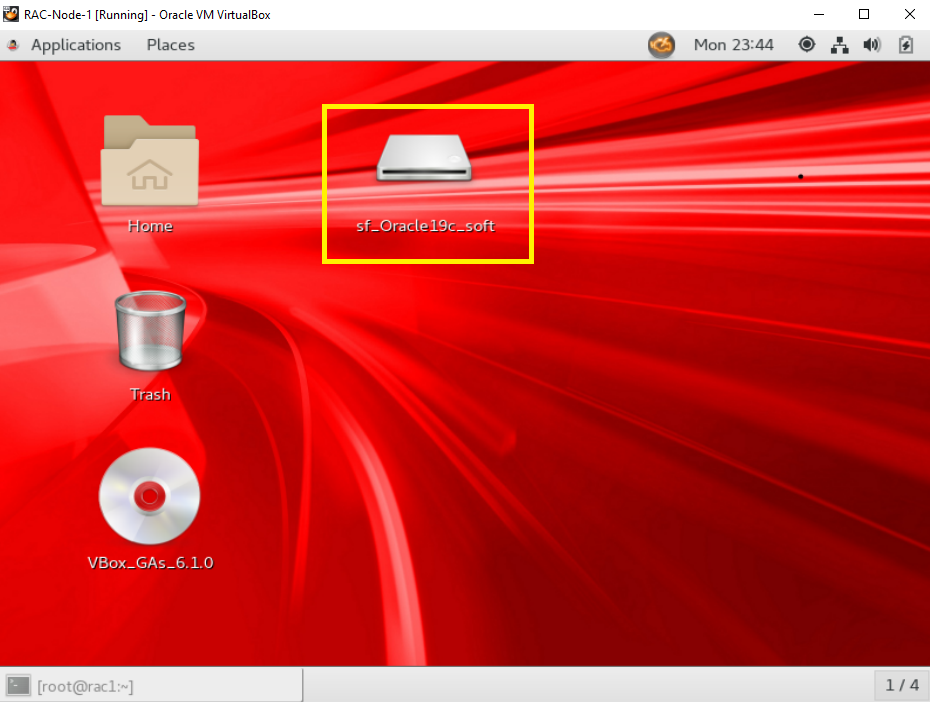The width and height of the screenshot is (930, 702).
Task: Maximize the VirtualBox RAC-Node-1 window
Action: (864, 14)
